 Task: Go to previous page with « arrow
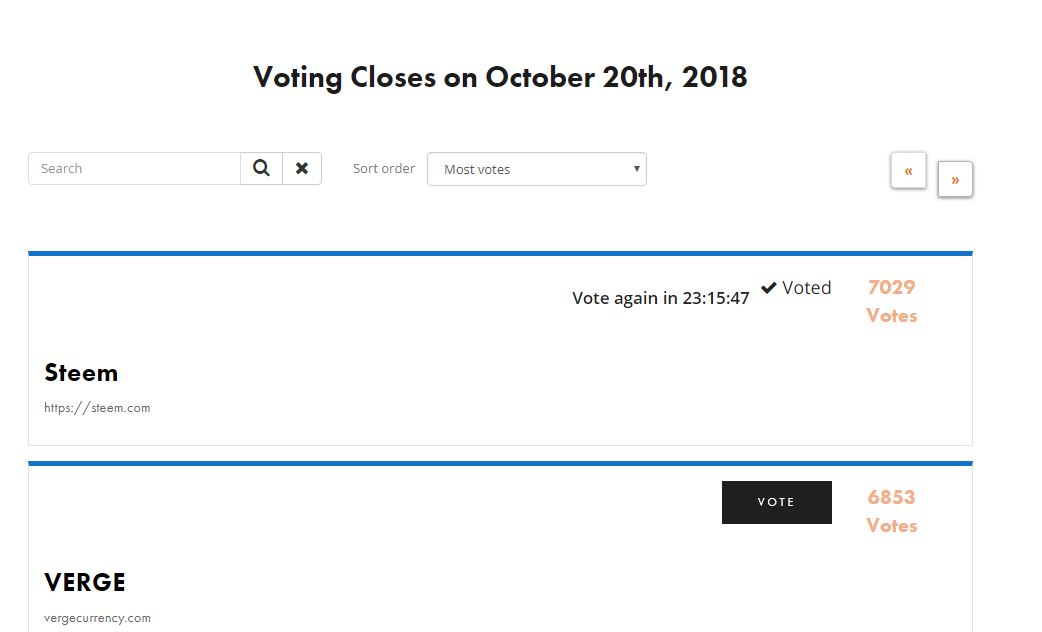(908, 171)
